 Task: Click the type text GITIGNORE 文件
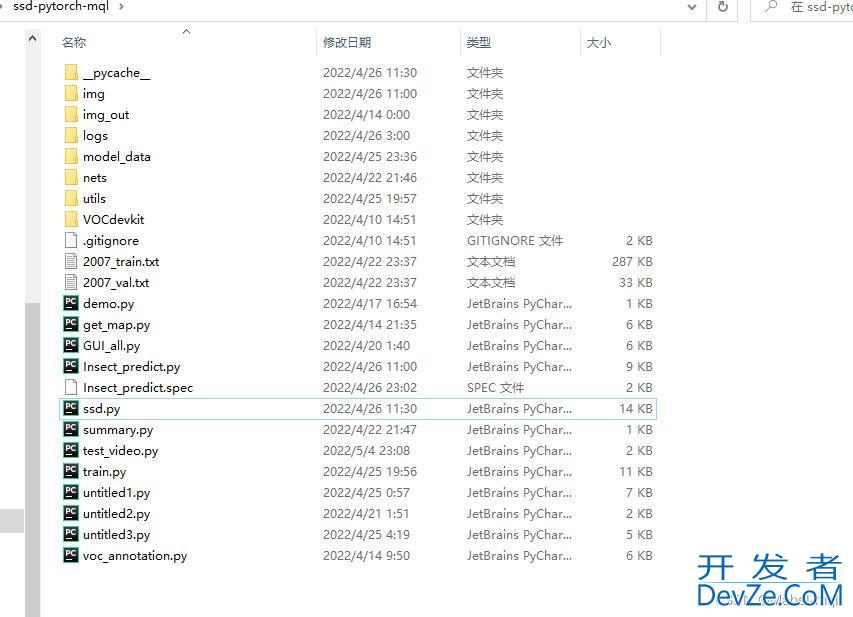[x=515, y=240]
